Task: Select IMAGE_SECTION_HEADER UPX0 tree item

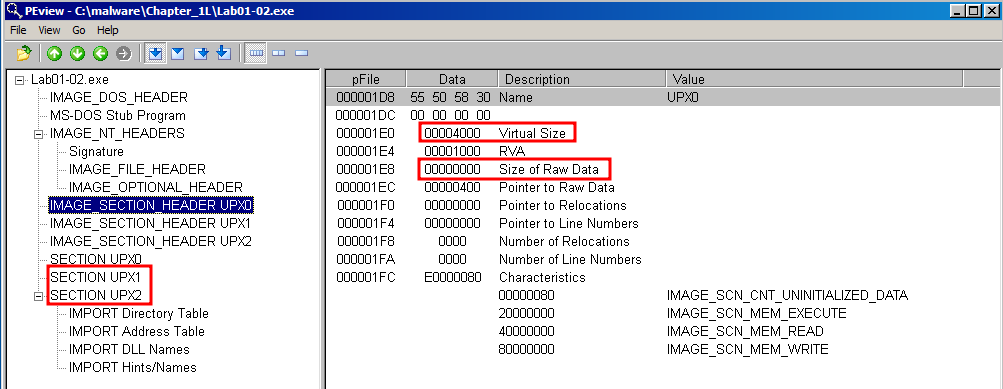Action: pos(151,205)
